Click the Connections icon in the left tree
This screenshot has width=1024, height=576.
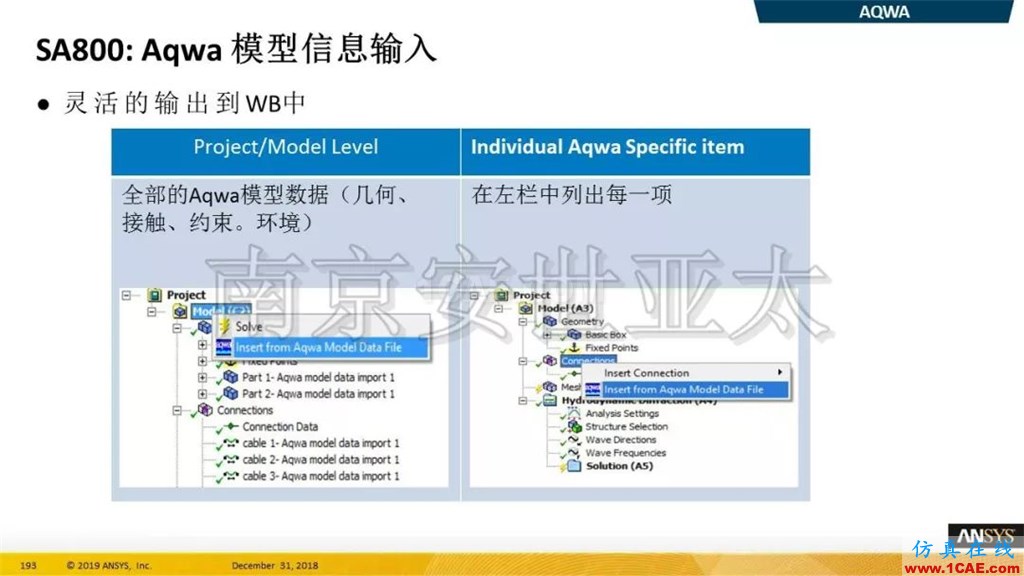point(205,409)
